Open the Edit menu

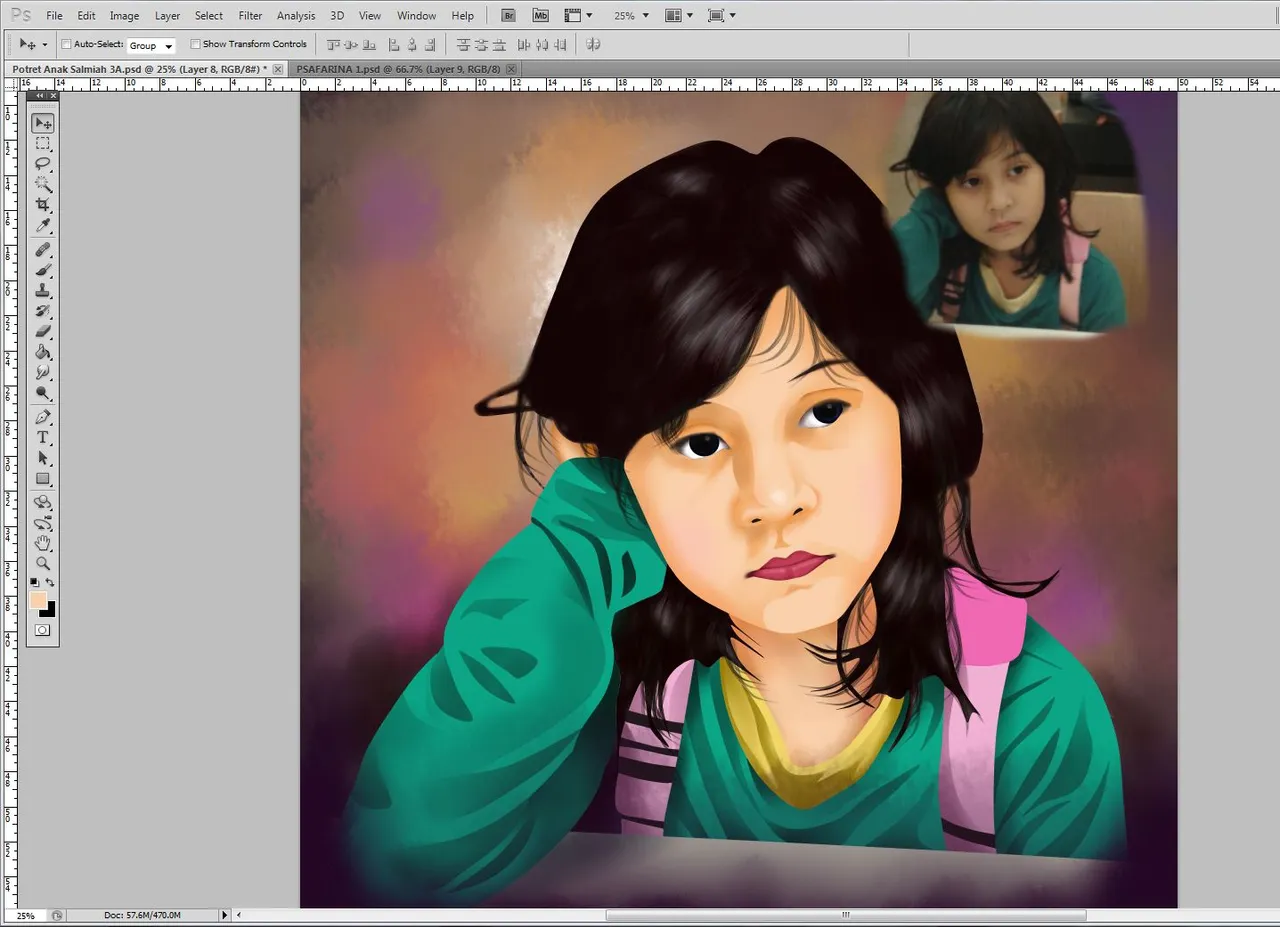(87, 16)
